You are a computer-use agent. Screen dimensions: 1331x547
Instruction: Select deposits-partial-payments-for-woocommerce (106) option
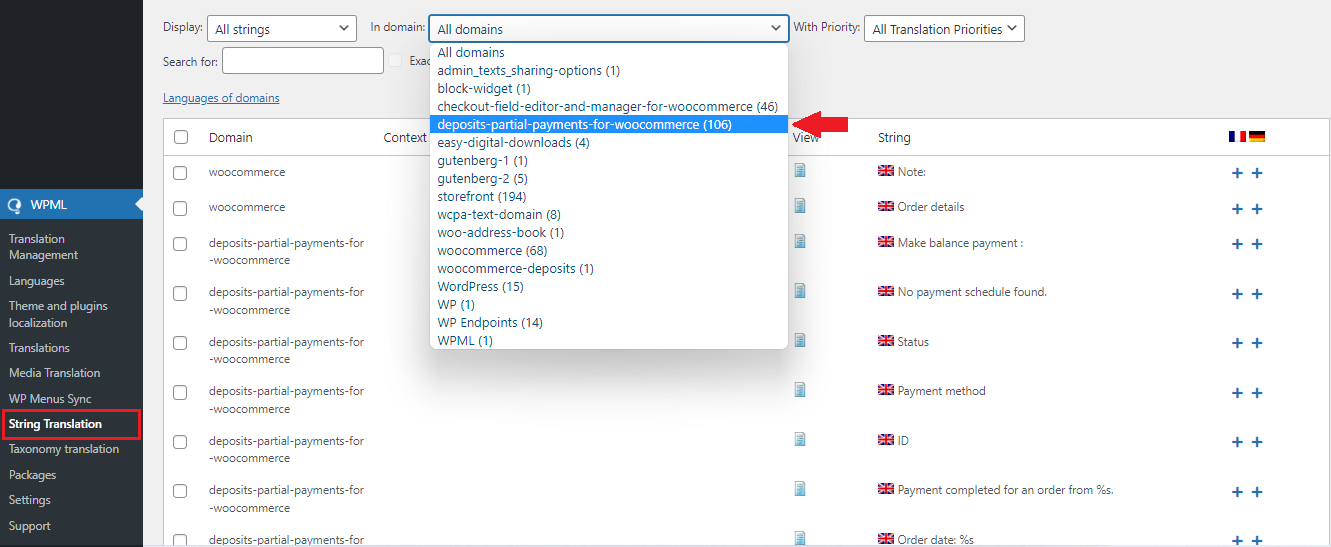coord(609,125)
